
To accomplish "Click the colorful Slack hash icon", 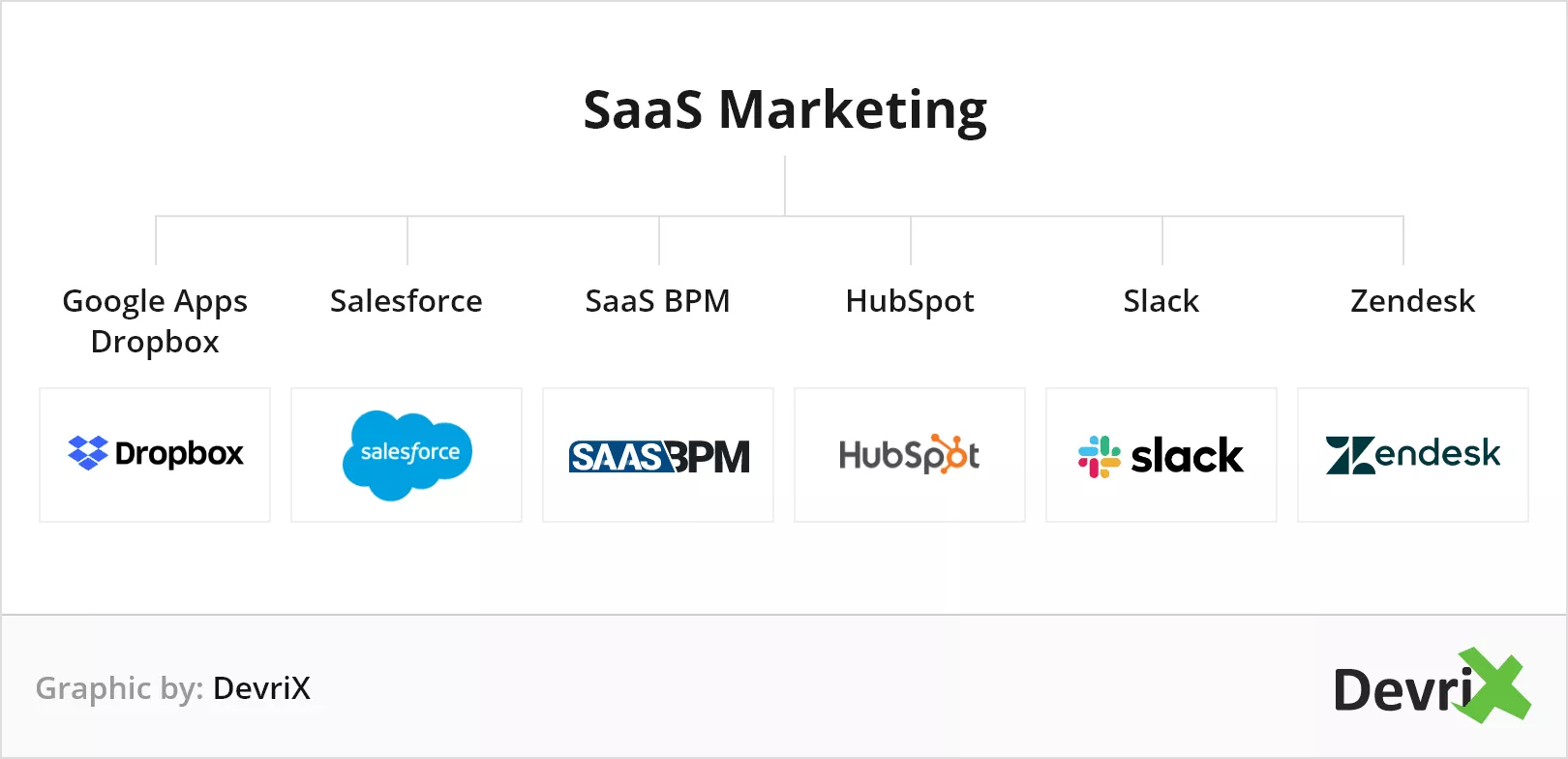I will [x=1100, y=456].
